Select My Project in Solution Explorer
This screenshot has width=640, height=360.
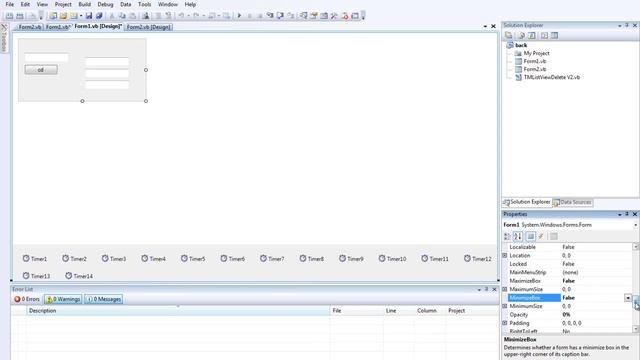[536, 53]
